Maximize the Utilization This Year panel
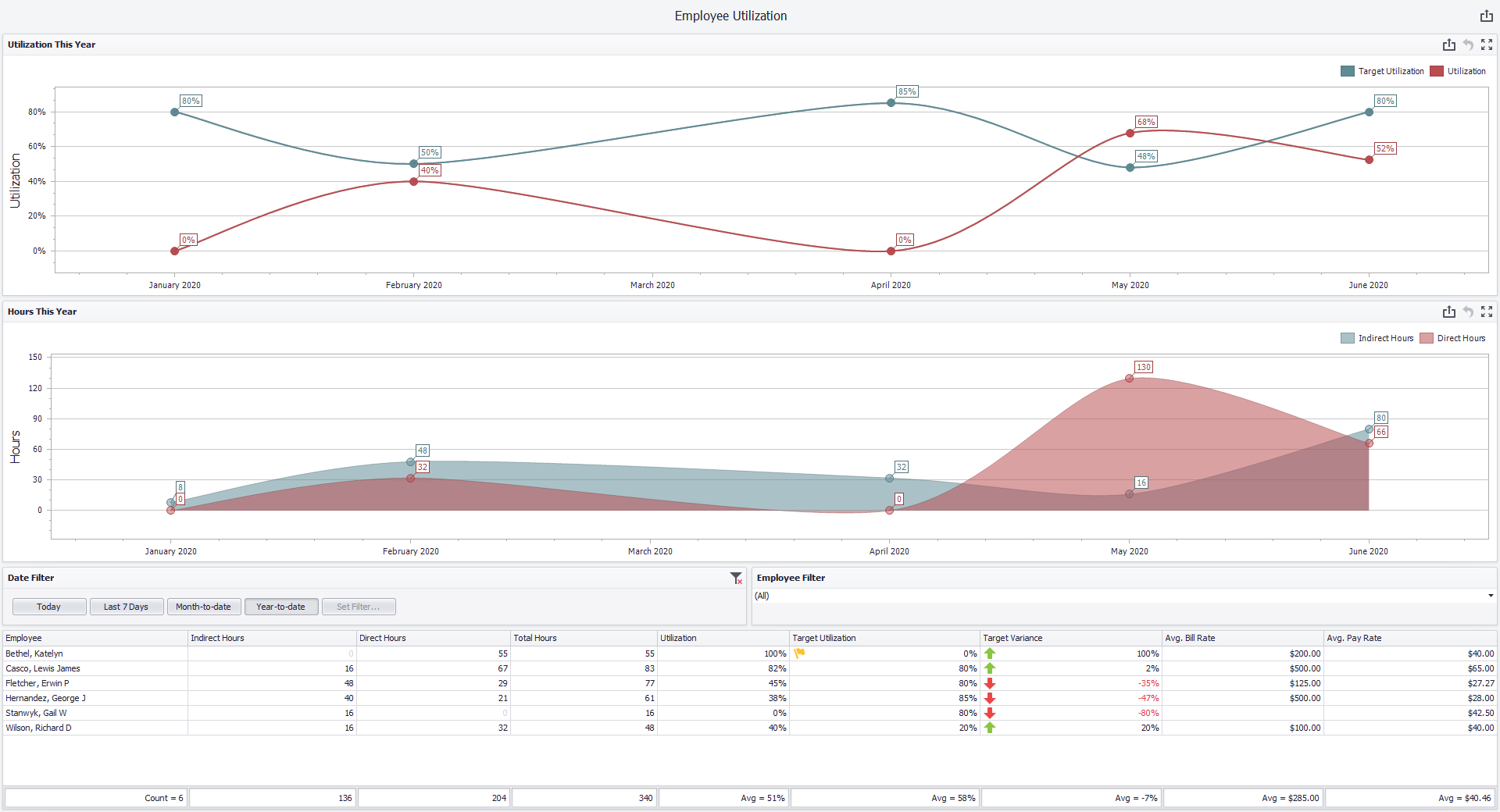Image resolution: width=1500 pixels, height=812 pixels. tap(1487, 45)
